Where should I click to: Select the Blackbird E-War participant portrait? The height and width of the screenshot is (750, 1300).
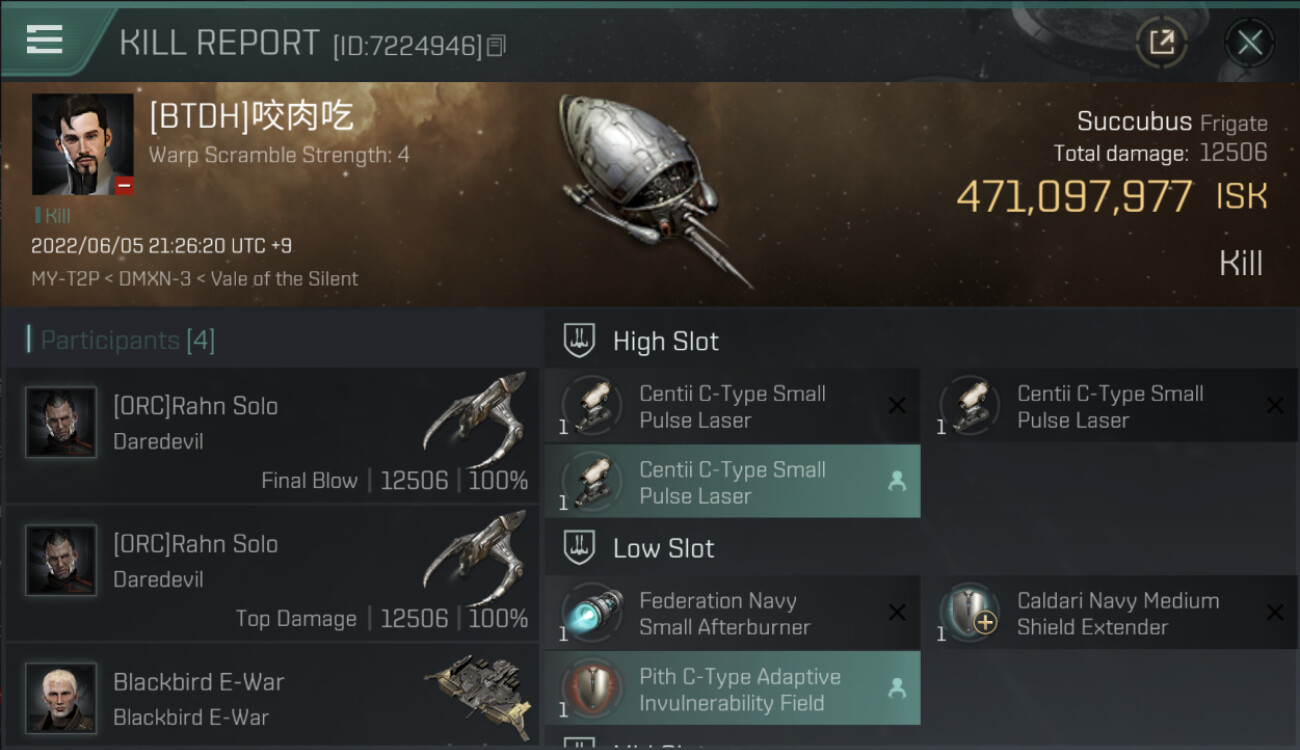(x=62, y=697)
